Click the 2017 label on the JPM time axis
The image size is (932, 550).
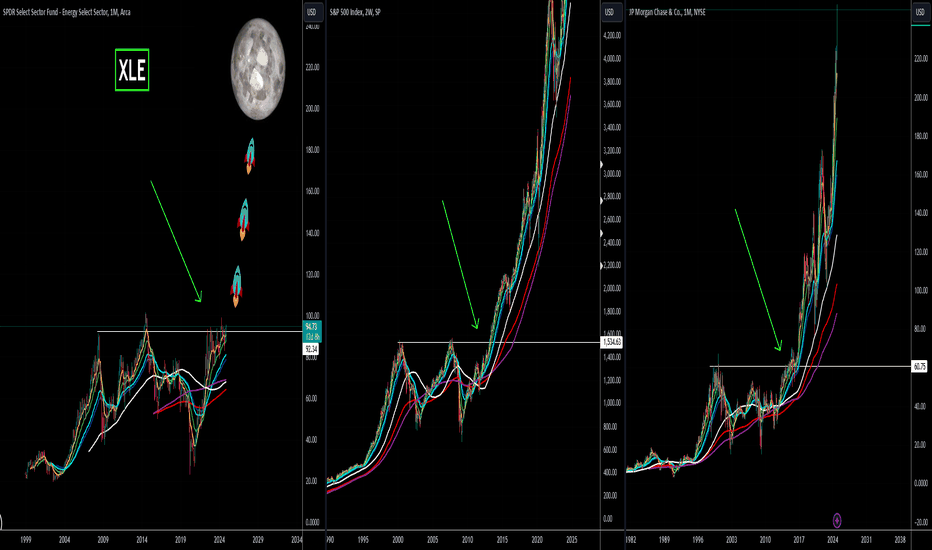(x=799, y=540)
